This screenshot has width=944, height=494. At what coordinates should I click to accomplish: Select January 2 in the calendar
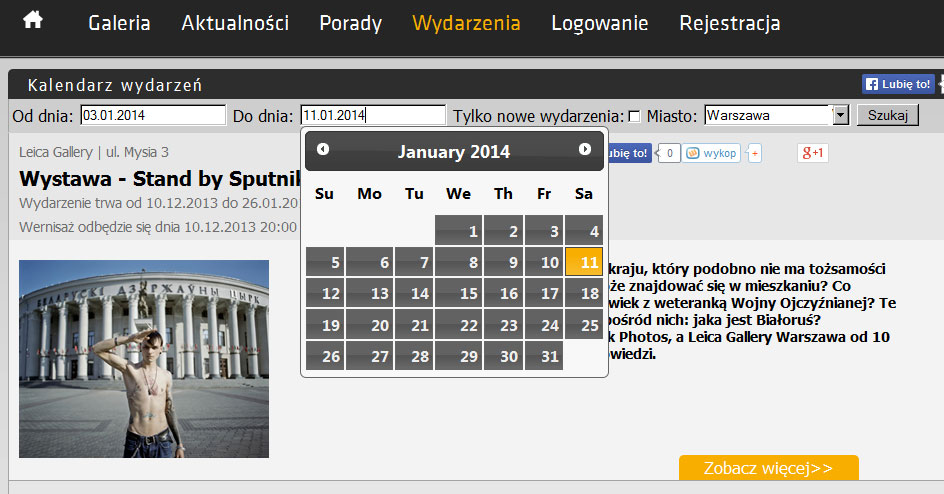[503, 230]
